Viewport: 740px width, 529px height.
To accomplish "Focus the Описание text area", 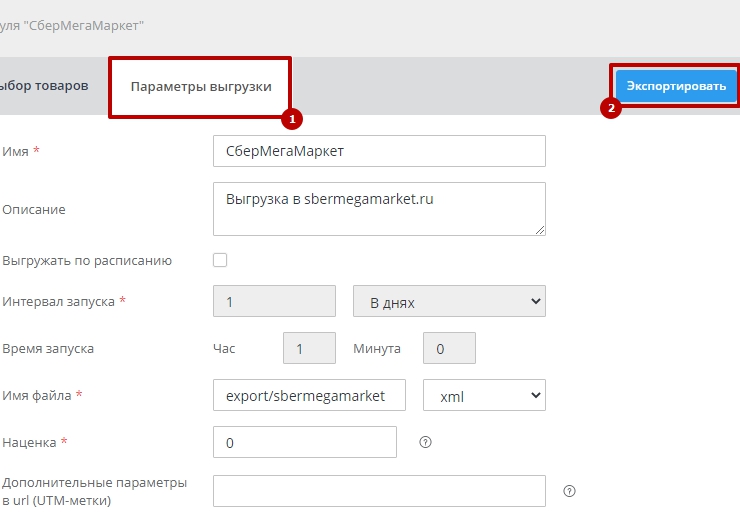I will point(379,209).
